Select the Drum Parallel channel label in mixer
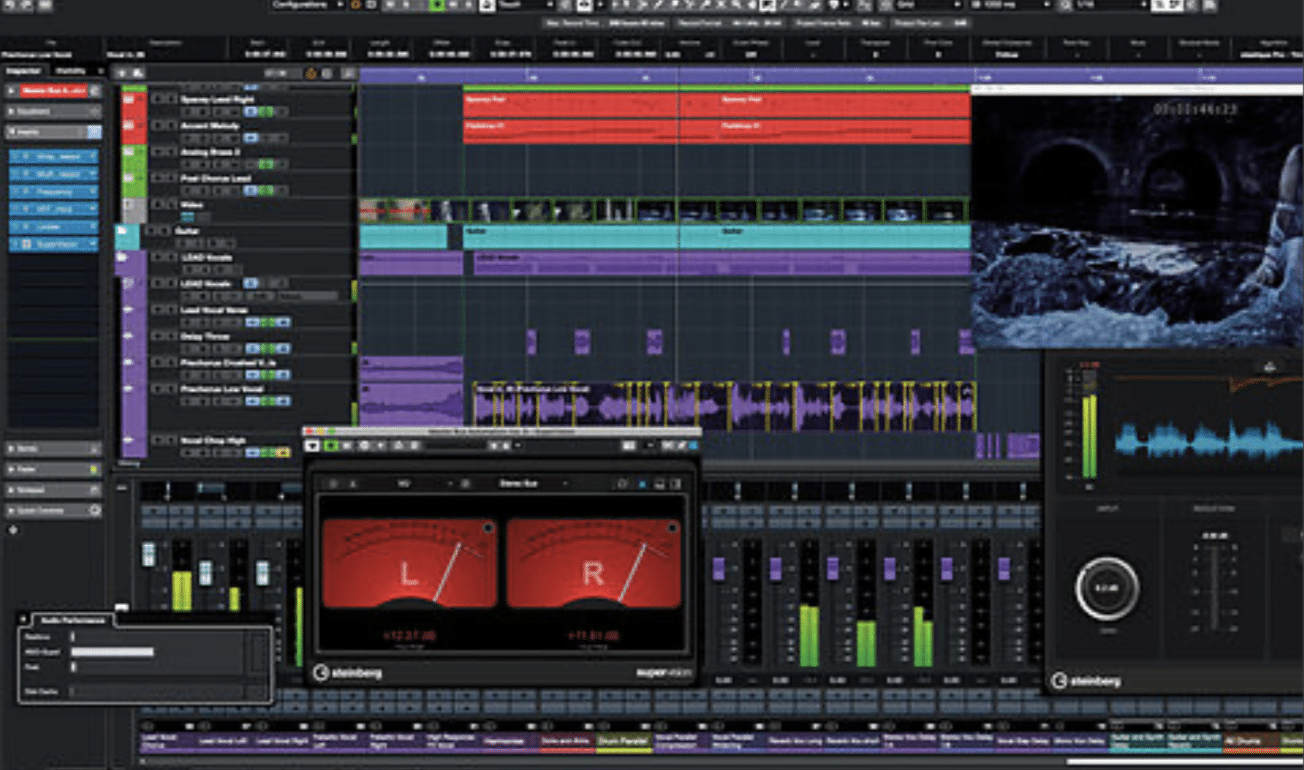Screen dimensions: 1304x770 pos(624,742)
